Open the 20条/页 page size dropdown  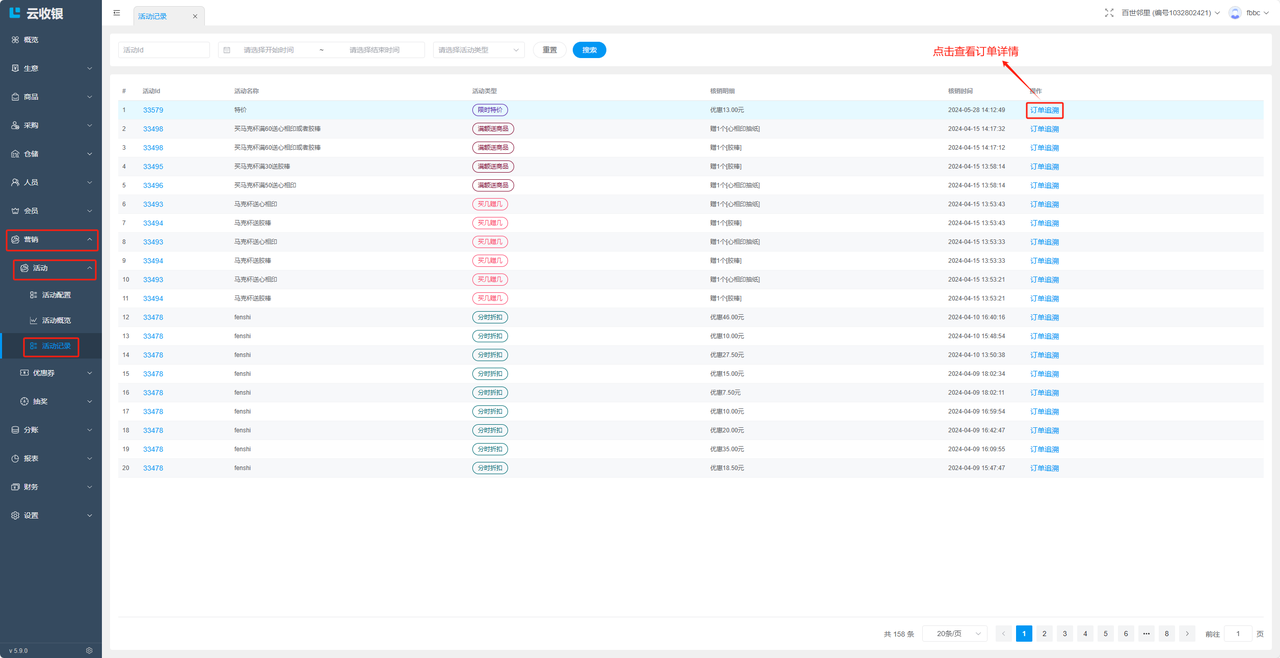[955, 634]
